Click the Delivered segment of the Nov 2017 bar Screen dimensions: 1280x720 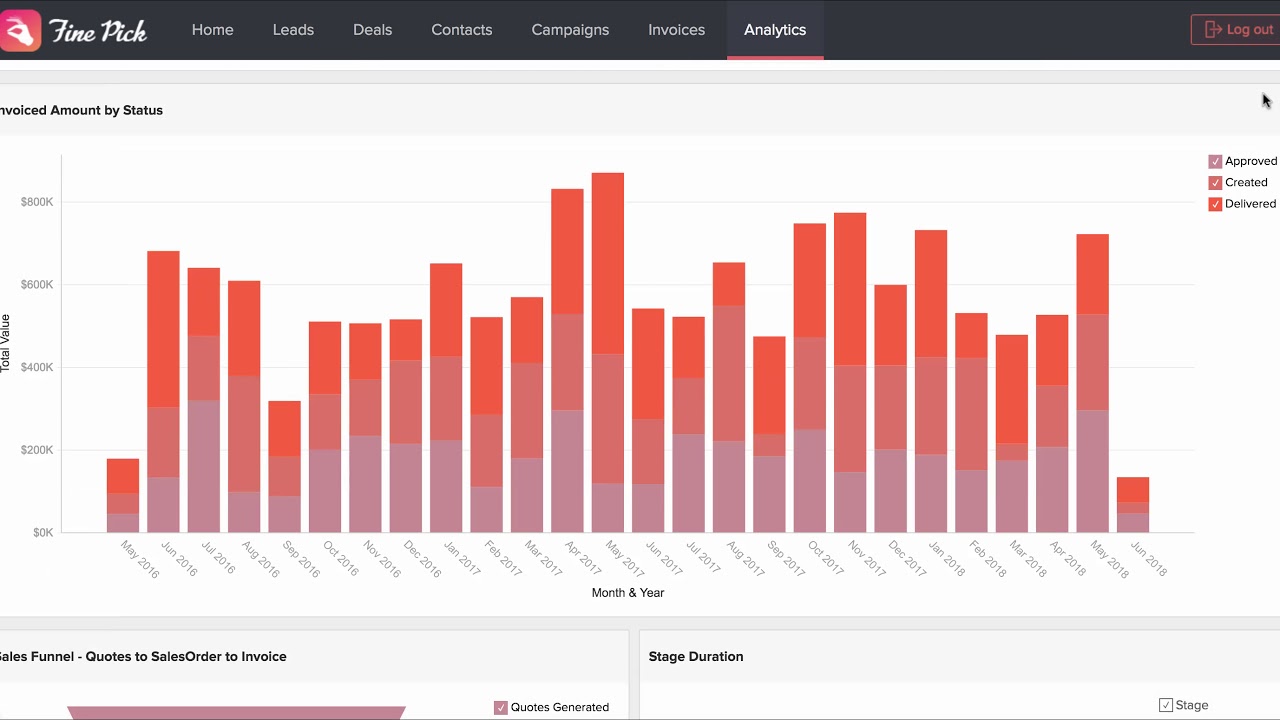point(850,289)
